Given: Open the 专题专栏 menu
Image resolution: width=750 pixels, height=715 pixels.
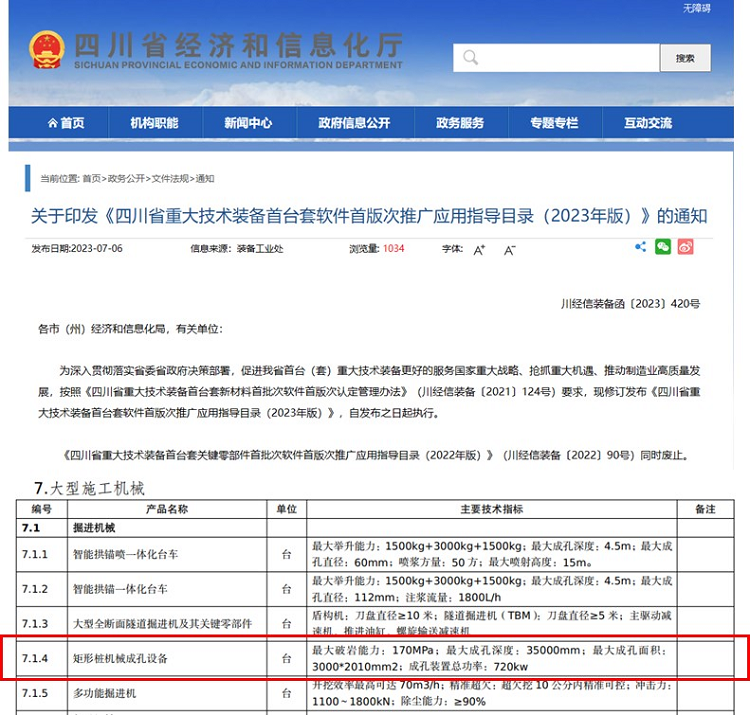Looking at the screenshot, I should [554, 123].
